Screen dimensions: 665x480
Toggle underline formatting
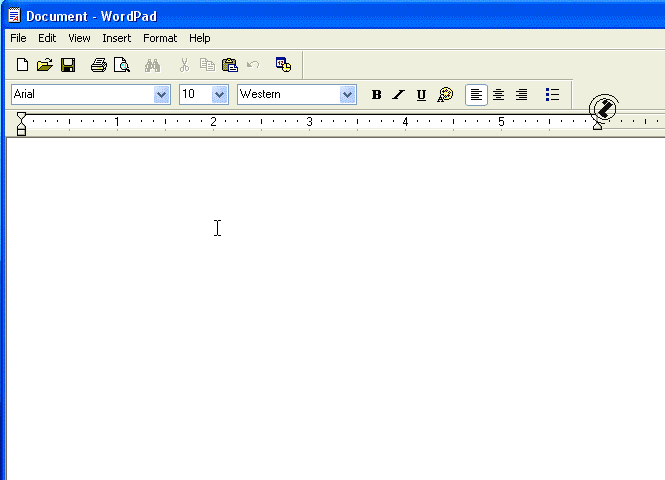(421, 95)
